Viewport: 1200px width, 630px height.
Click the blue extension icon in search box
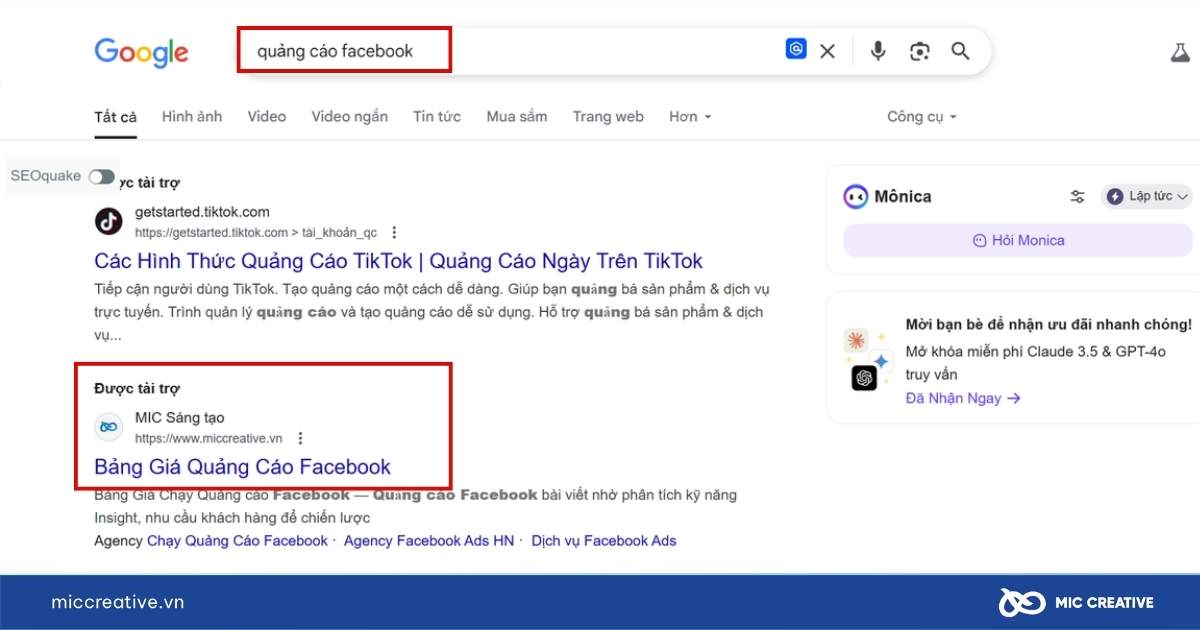click(x=796, y=49)
